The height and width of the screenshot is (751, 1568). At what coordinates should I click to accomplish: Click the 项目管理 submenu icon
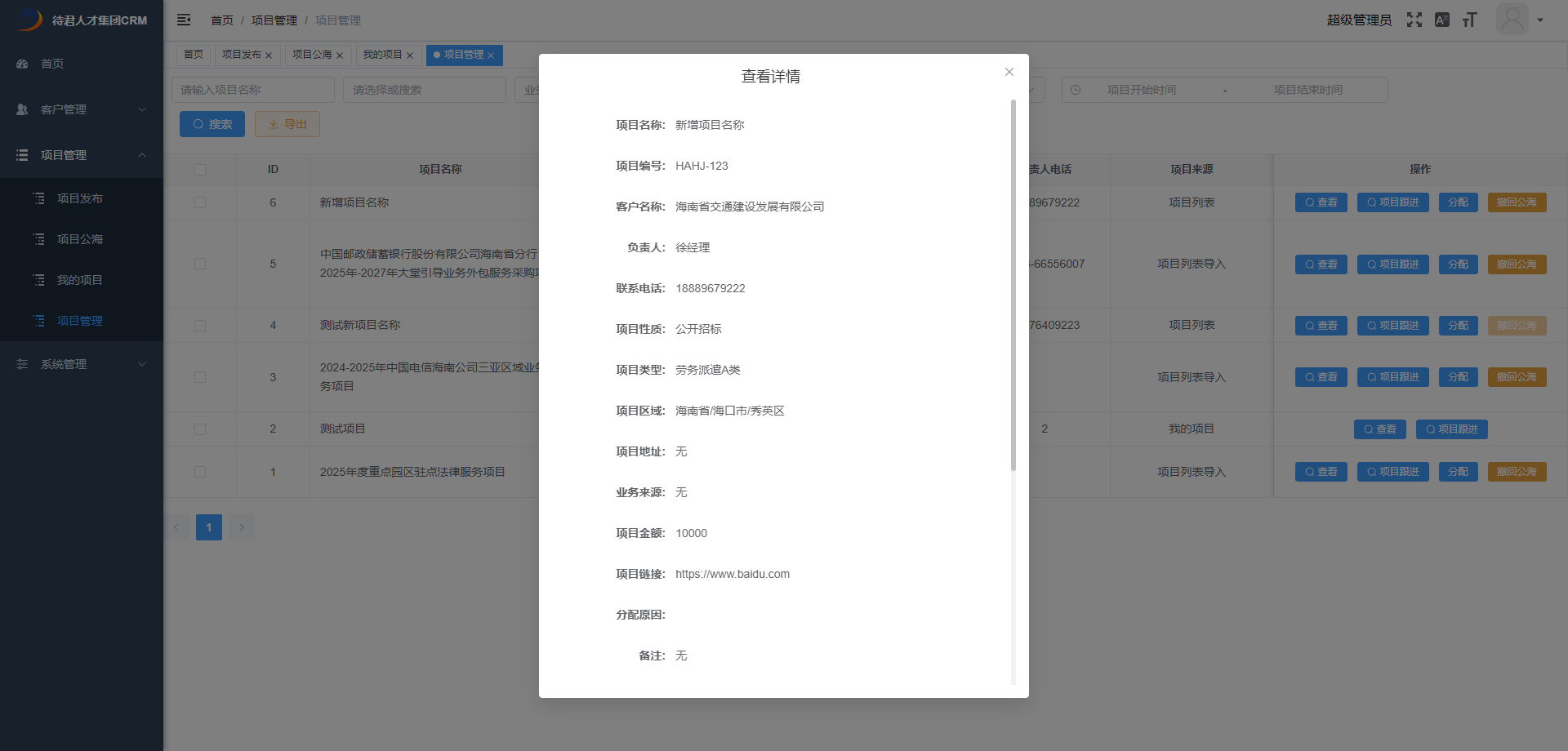coord(38,321)
